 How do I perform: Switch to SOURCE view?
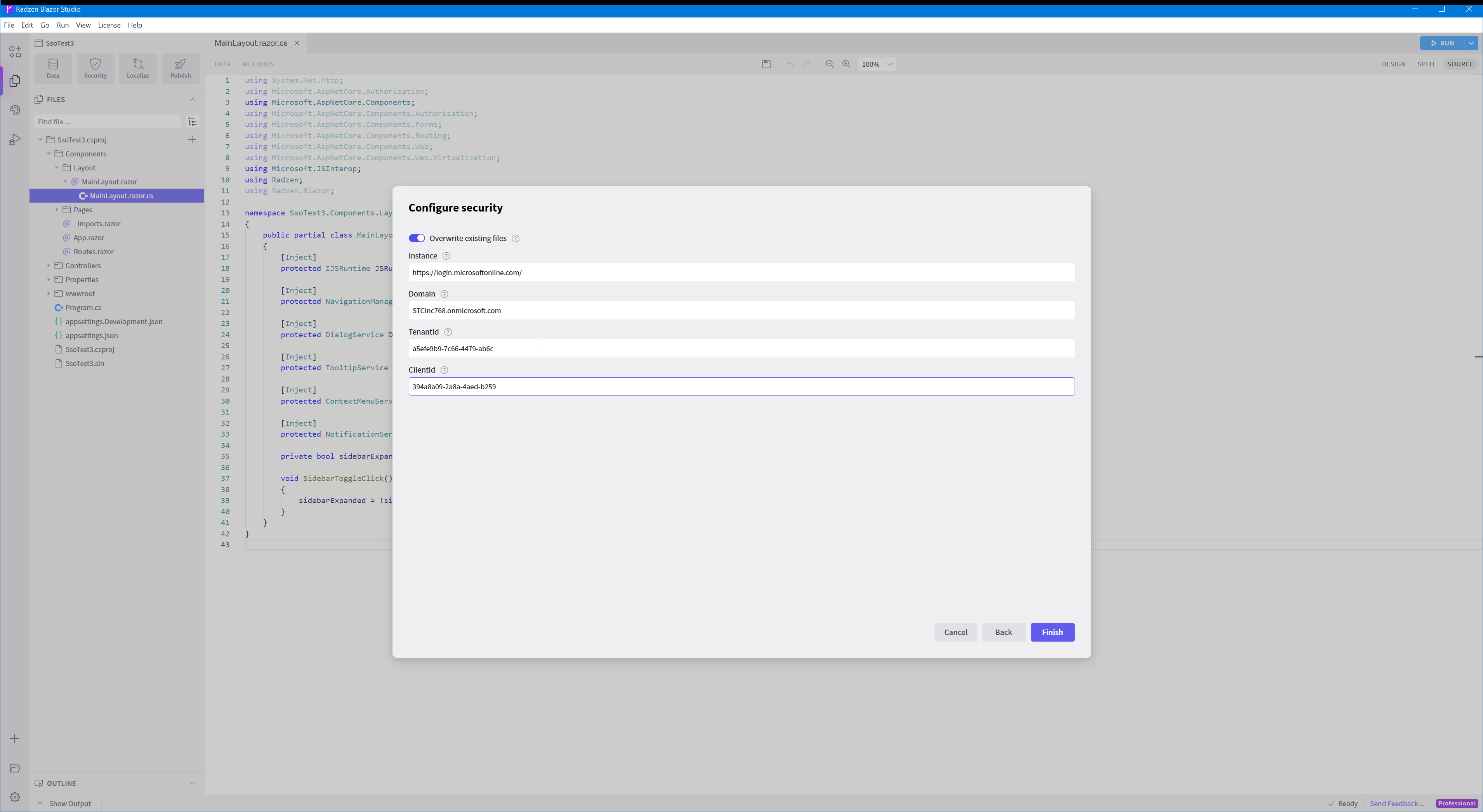click(x=1460, y=64)
